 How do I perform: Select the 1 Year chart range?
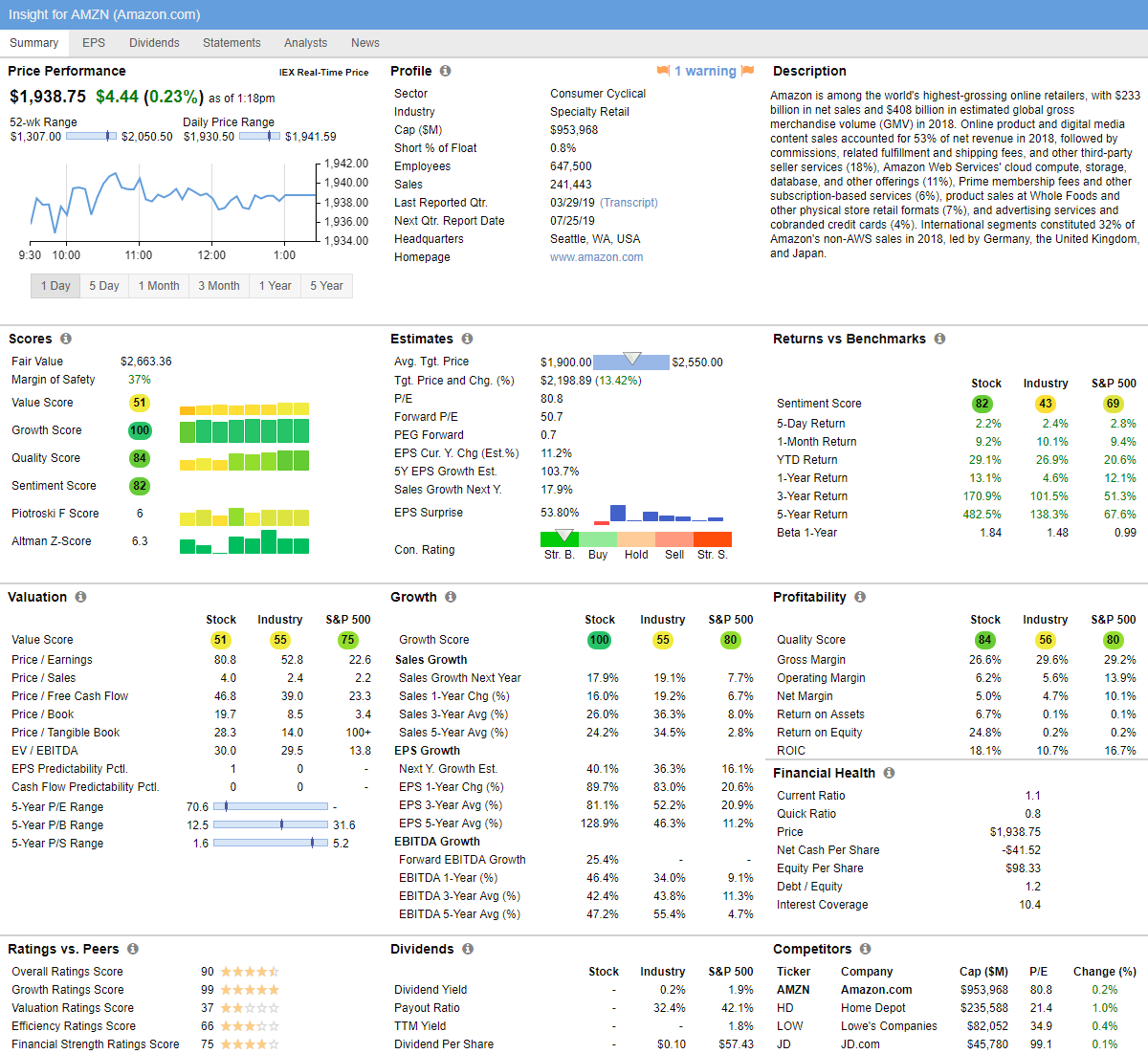[x=275, y=286]
